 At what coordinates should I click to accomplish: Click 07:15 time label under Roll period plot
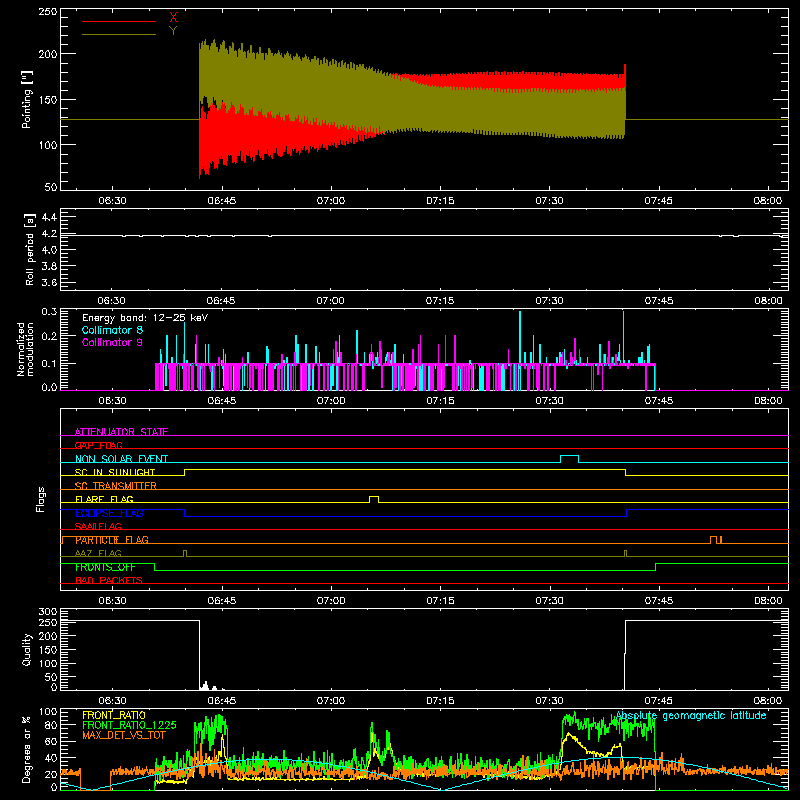coord(440,301)
